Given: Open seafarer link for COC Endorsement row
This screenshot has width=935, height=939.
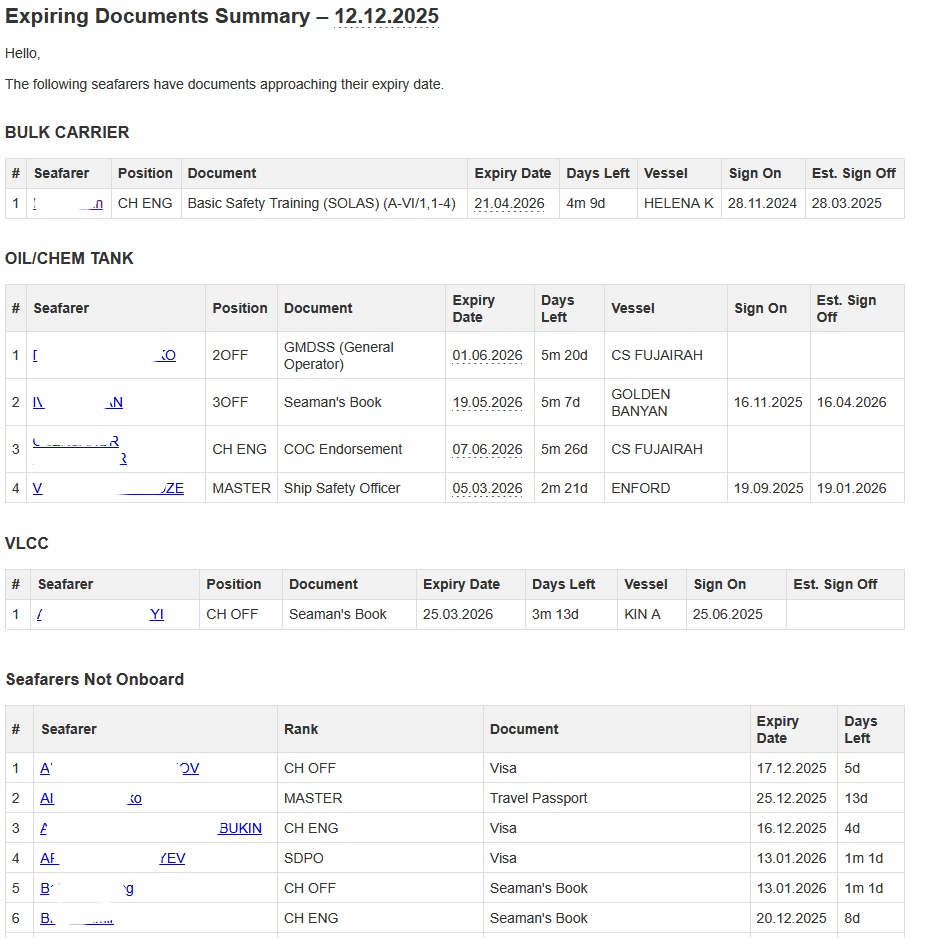Looking at the screenshot, I should point(80,450).
